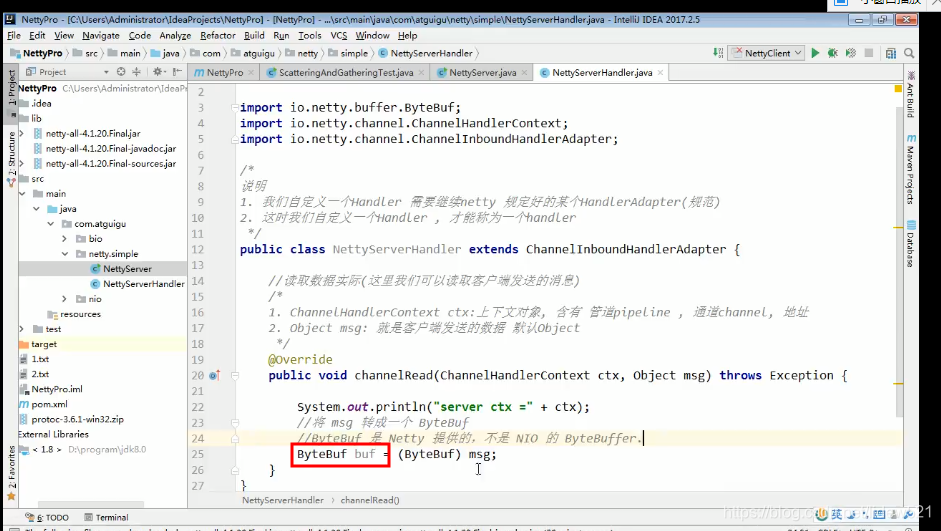Image resolution: width=941 pixels, height=531 pixels.
Task: Open Project panel settings gear
Action: pyautogui.click(x=157, y=72)
